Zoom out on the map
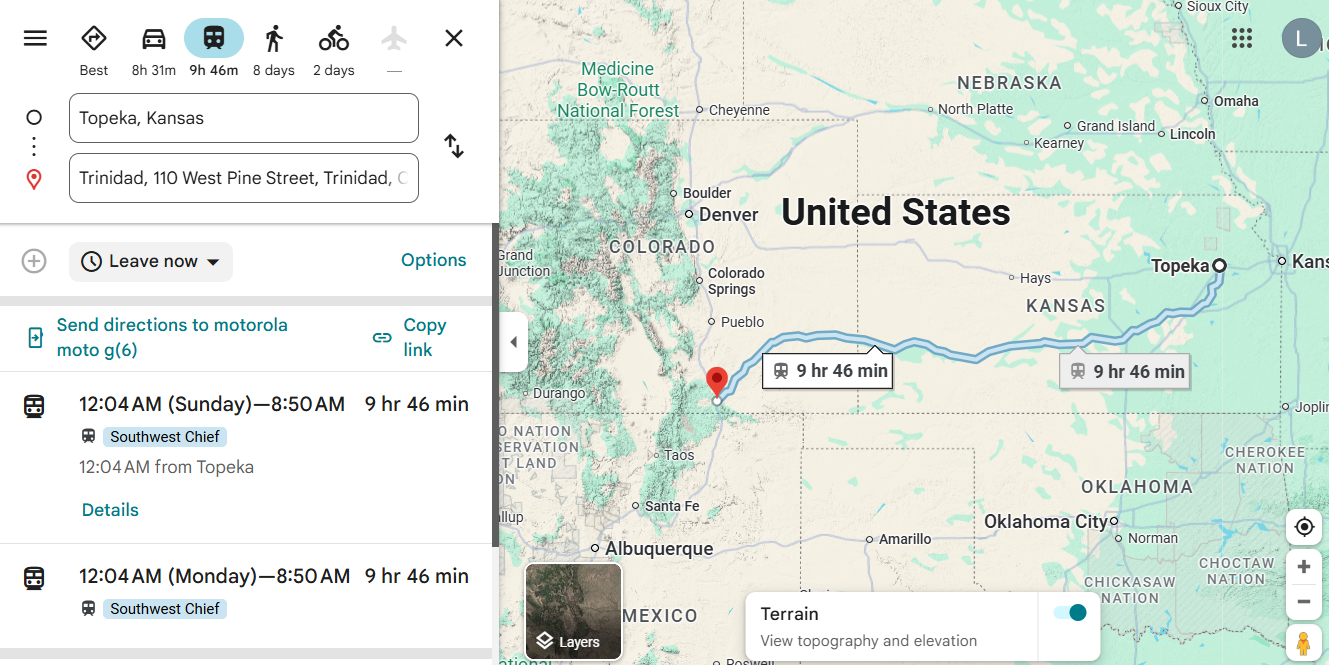 (1304, 602)
